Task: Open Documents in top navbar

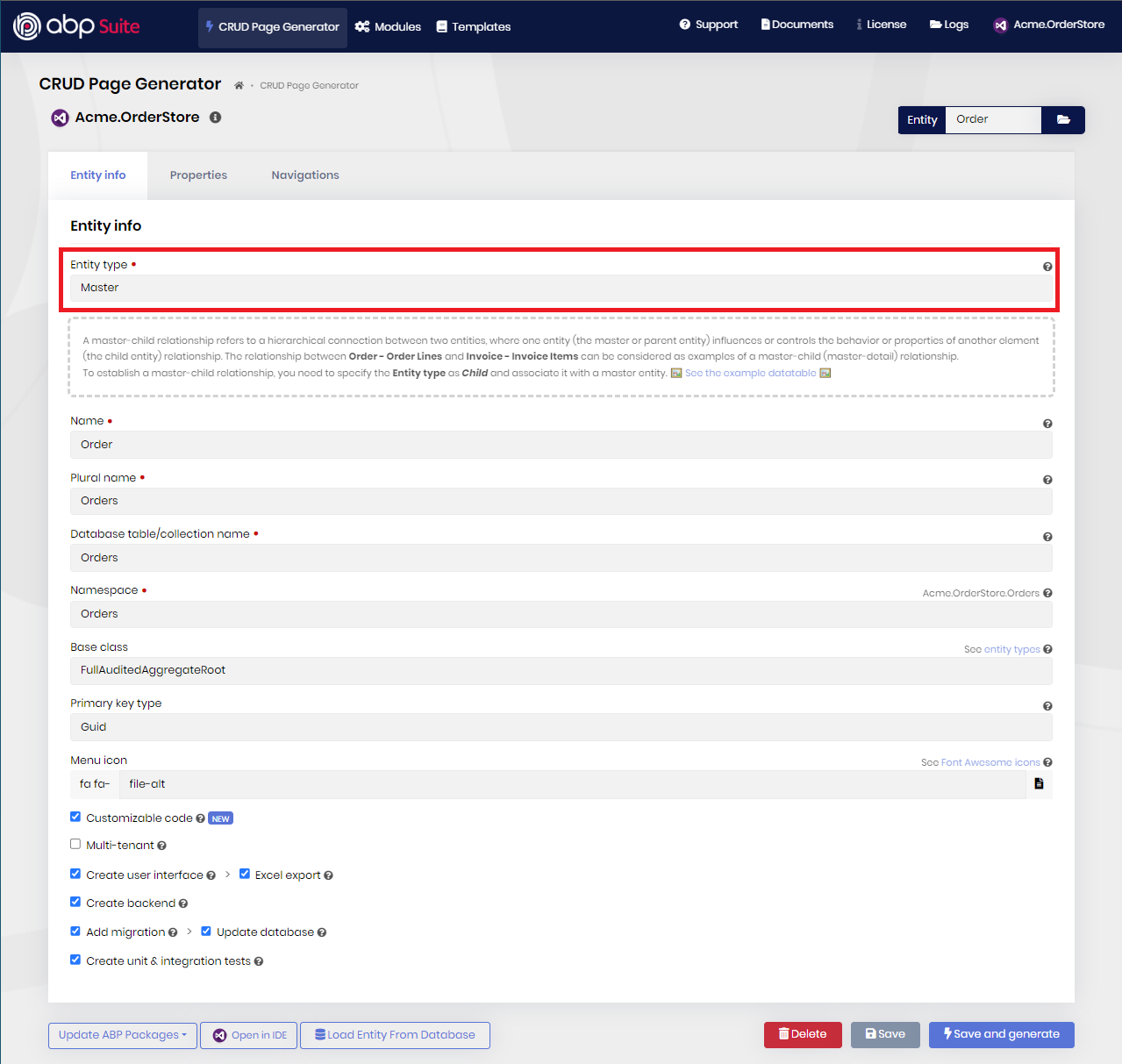Action: click(797, 25)
